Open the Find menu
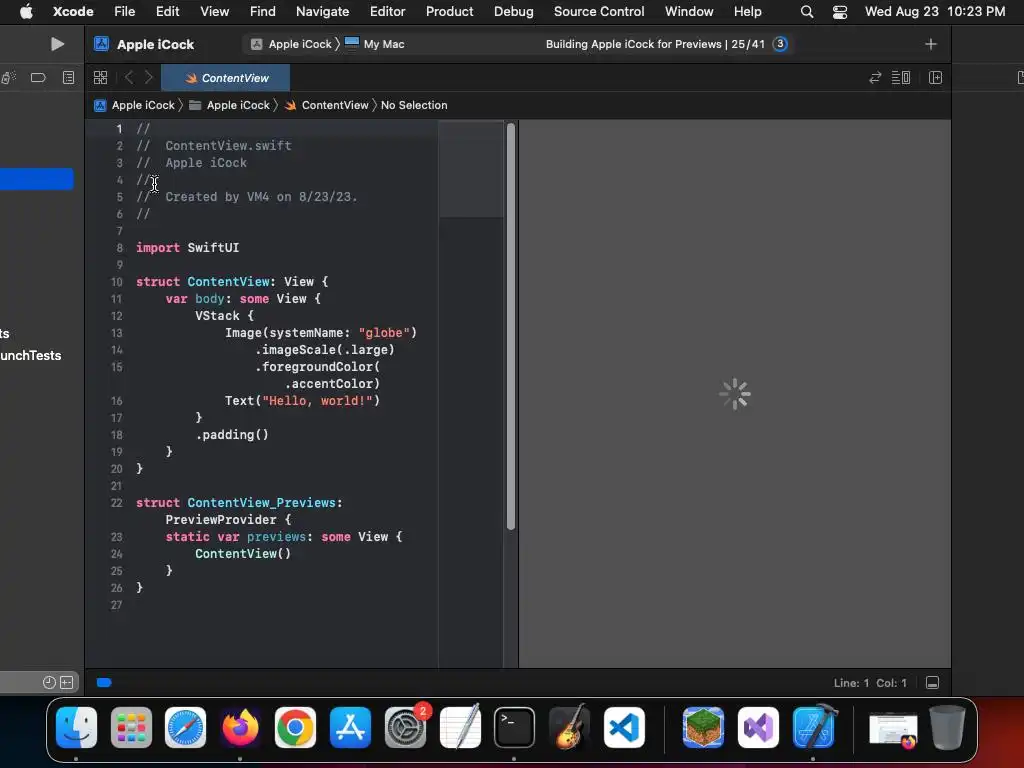This screenshot has height=768, width=1024. [x=263, y=11]
